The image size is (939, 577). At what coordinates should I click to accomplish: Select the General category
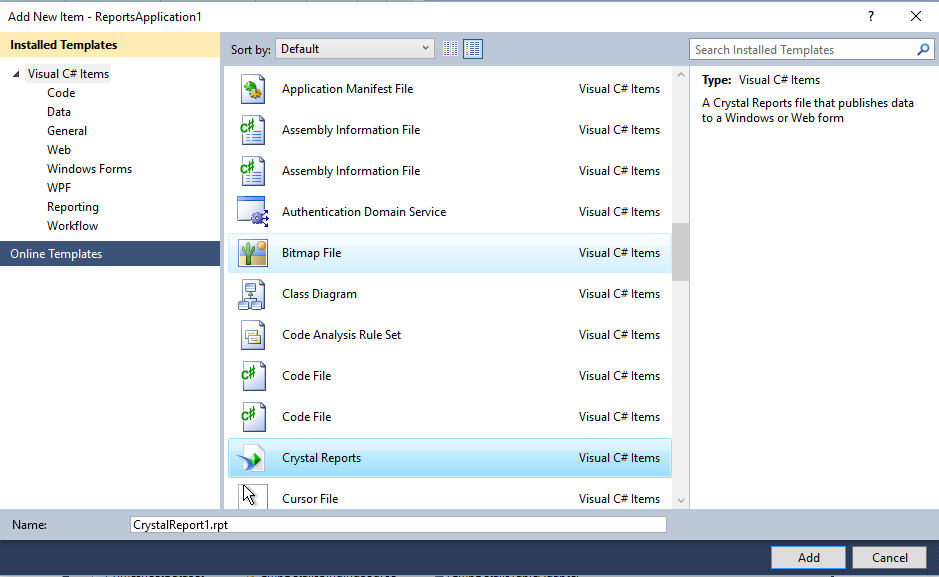click(67, 131)
